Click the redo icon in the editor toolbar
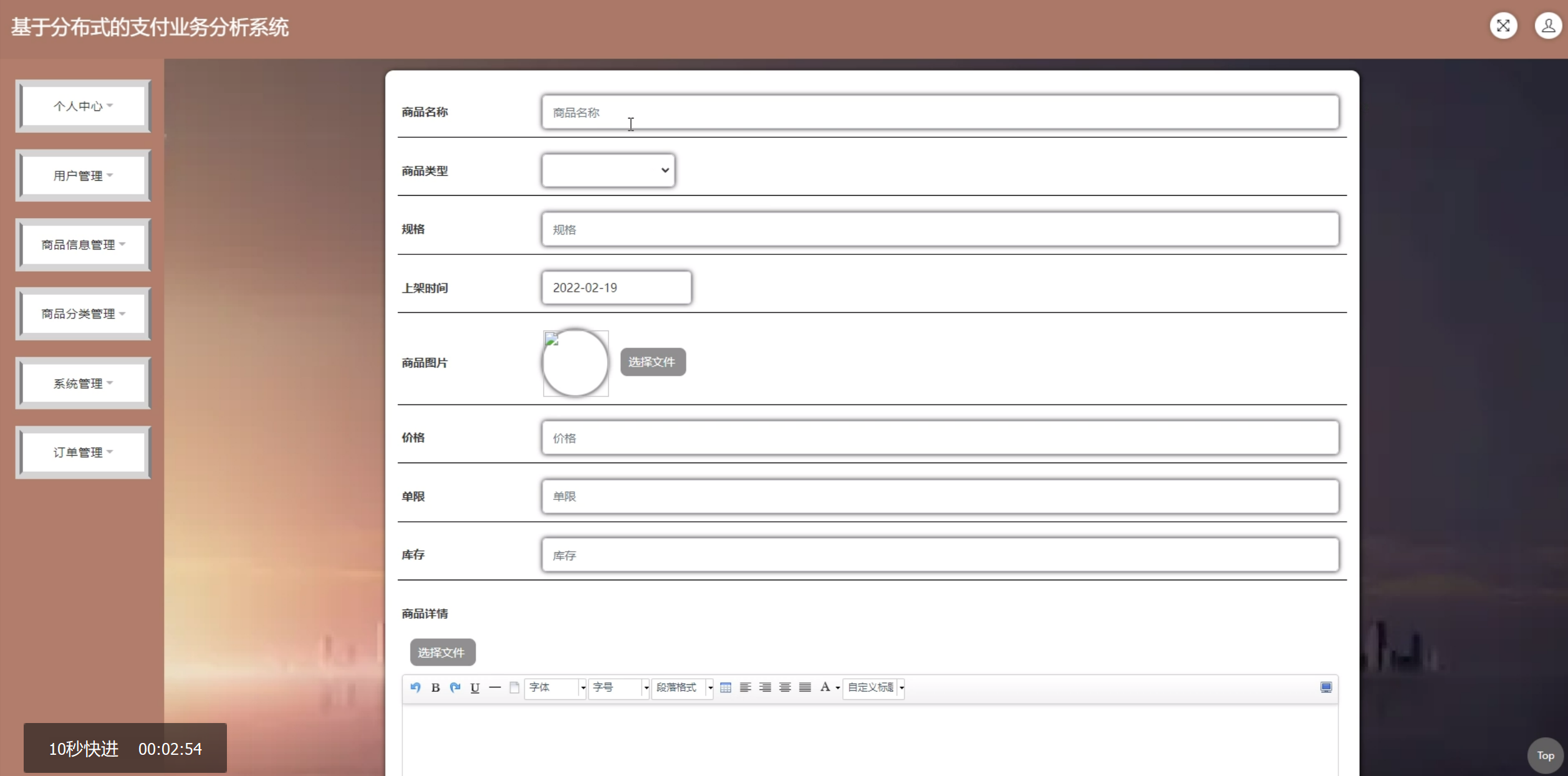 click(455, 687)
